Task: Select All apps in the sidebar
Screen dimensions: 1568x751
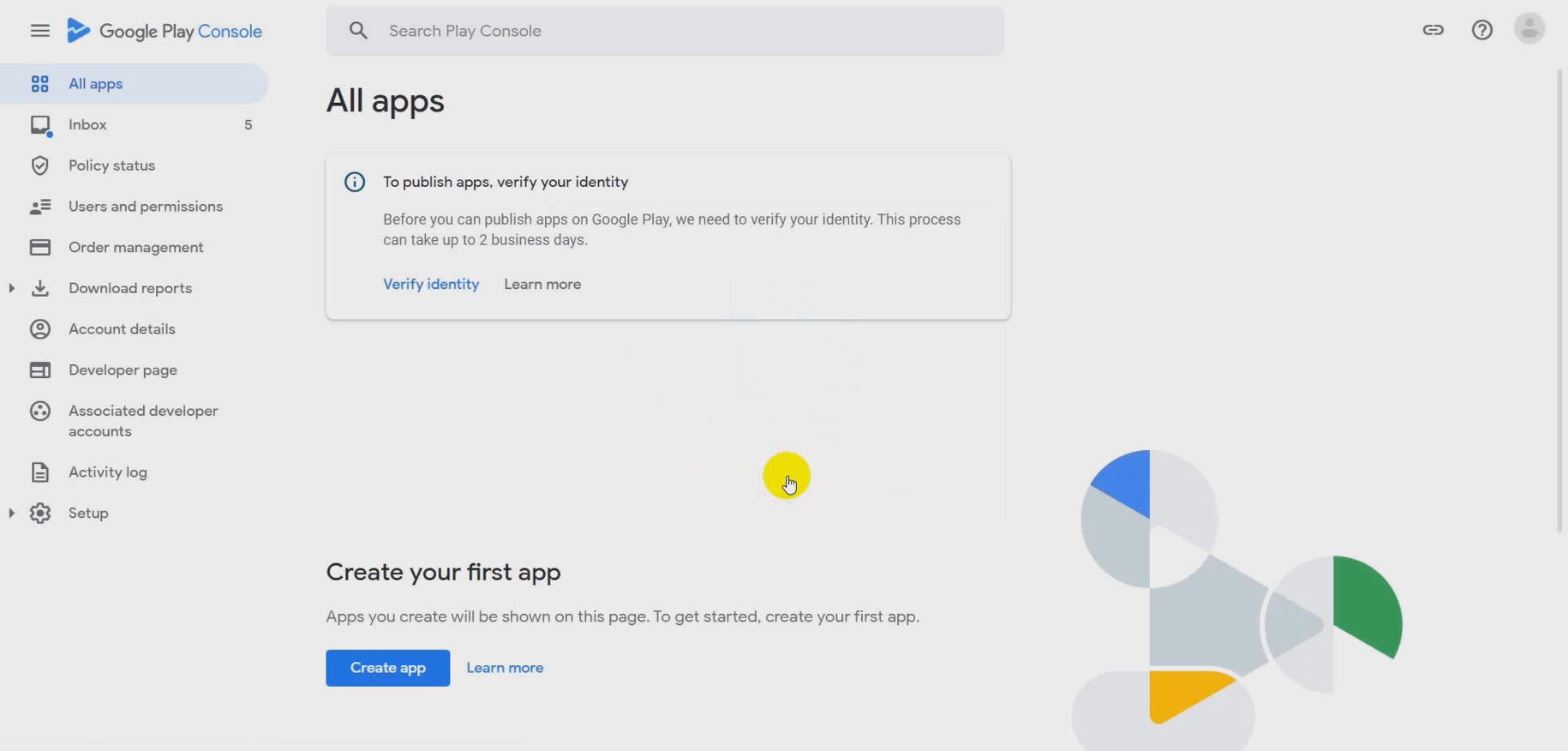Action: [x=134, y=84]
